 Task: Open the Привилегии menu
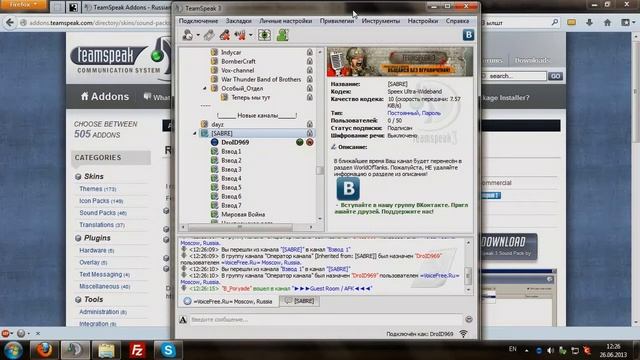(x=337, y=21)
